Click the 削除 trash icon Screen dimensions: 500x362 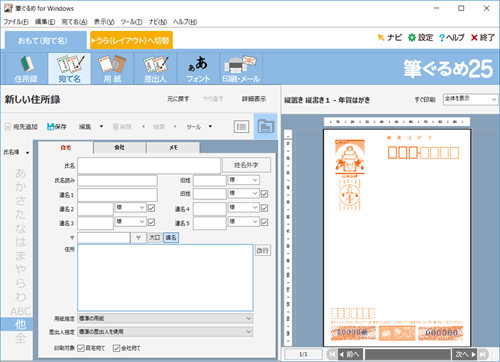pos(122,127)
